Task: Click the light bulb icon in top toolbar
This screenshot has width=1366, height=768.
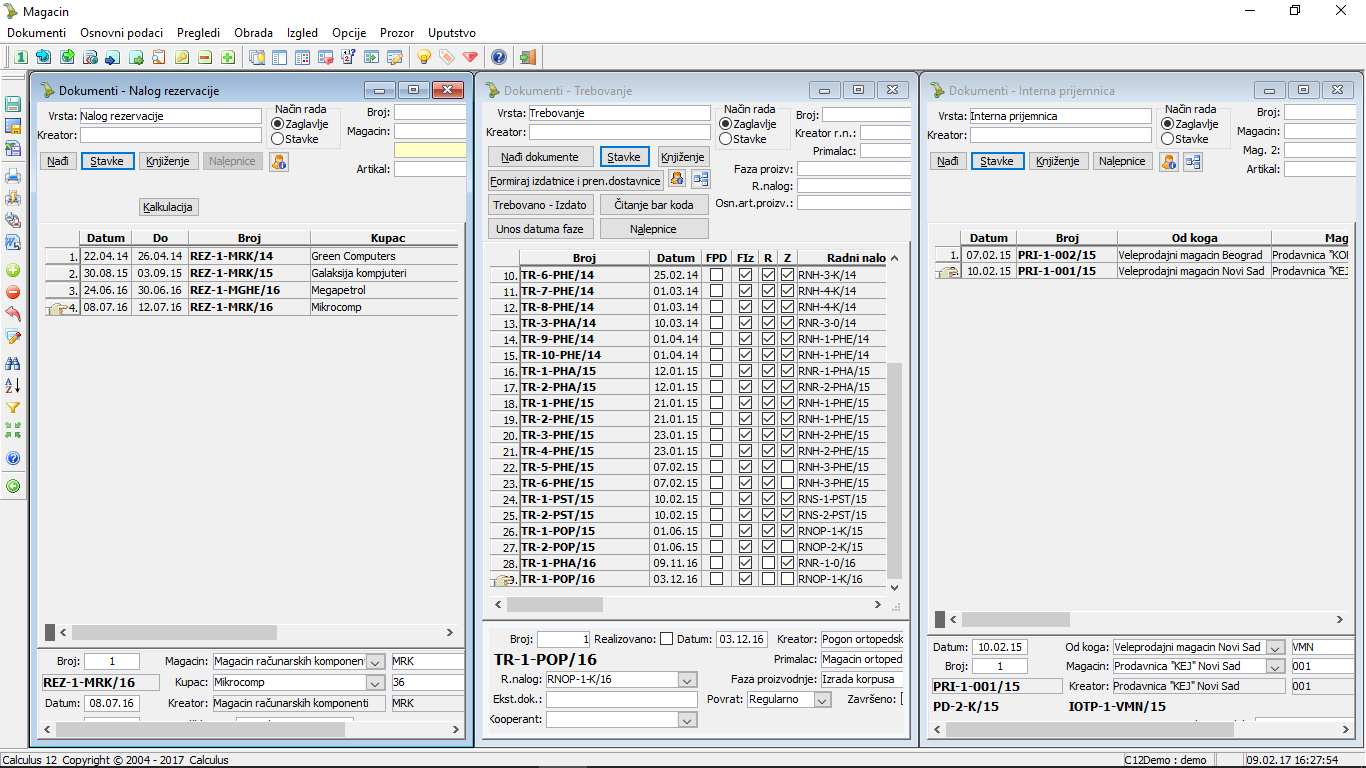Action: [x=424, y=57]
